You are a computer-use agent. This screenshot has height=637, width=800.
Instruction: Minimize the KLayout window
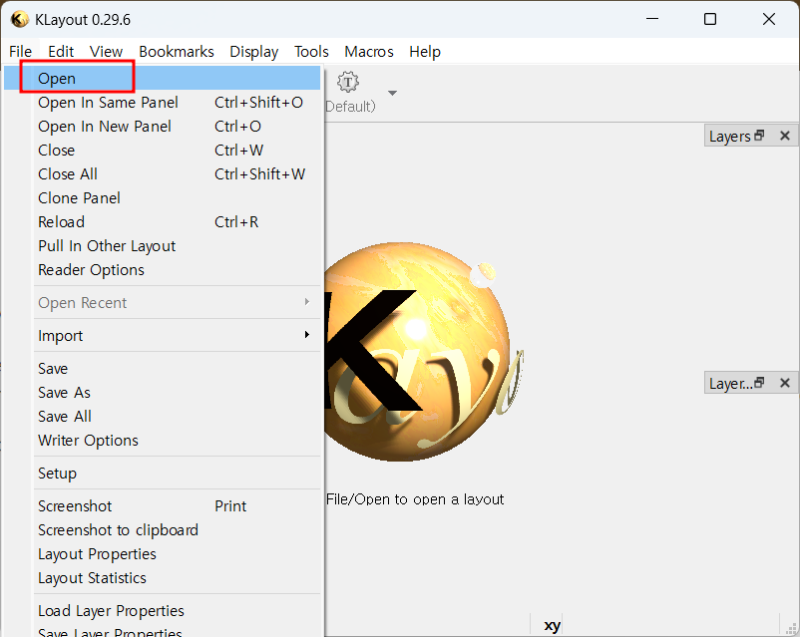coord(653,19)
